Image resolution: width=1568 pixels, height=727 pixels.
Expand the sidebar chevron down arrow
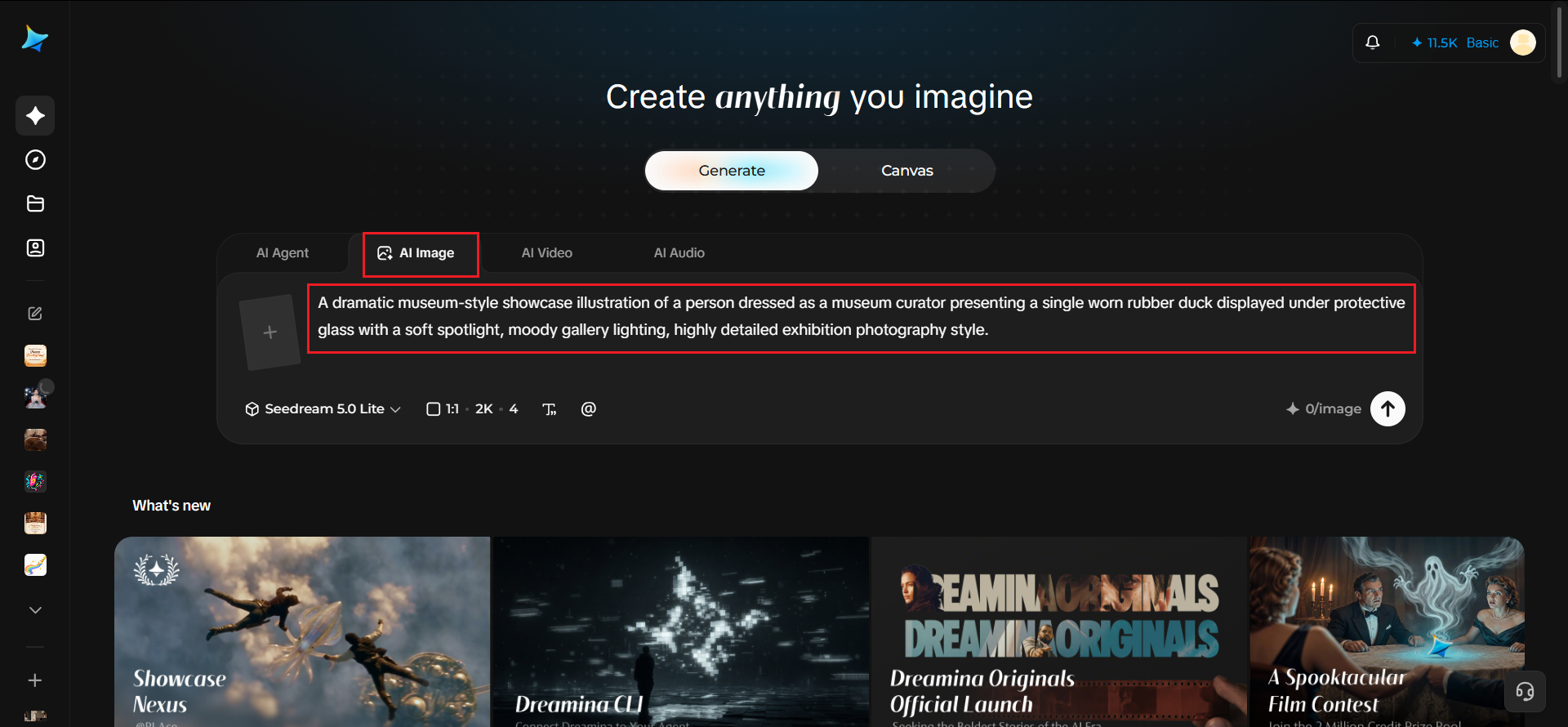coord(35,610)
